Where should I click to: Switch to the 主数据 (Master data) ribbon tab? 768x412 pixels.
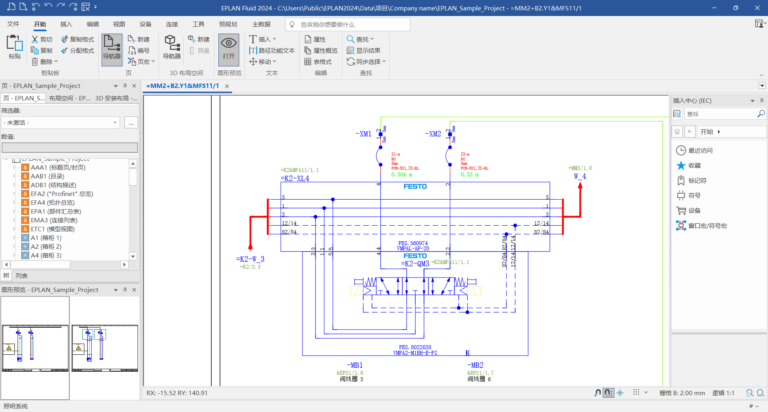(261, 24)
